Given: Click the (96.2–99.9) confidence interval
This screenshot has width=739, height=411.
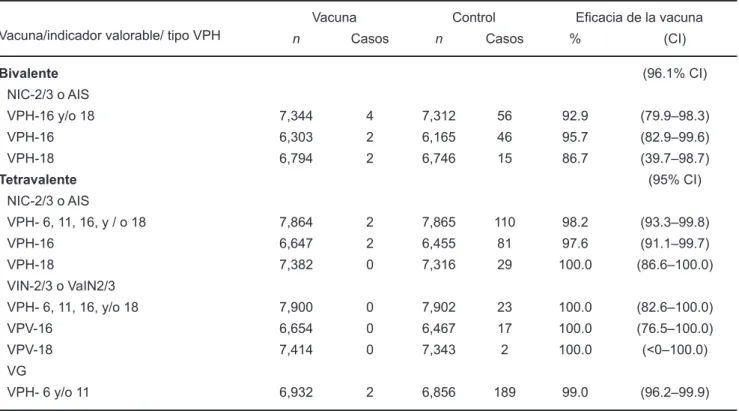Looking at the screenshot, I should click(x=674, y=392).
